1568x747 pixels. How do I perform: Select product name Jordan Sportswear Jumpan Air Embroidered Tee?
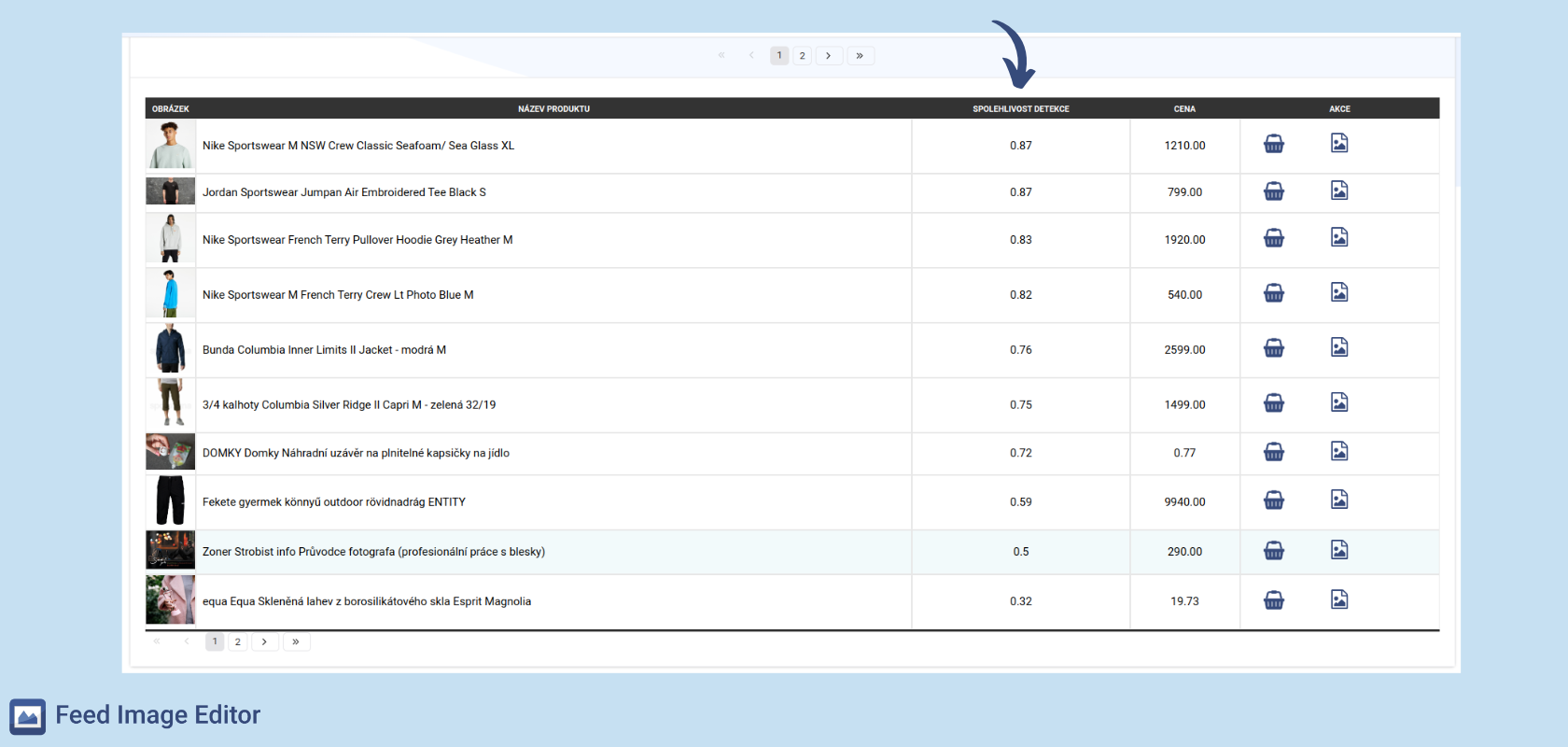[x=344, y=192]
